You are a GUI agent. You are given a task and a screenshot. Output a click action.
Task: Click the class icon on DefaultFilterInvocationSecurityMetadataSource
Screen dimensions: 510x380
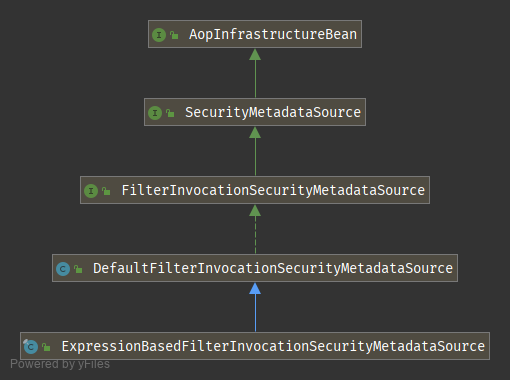63,269
